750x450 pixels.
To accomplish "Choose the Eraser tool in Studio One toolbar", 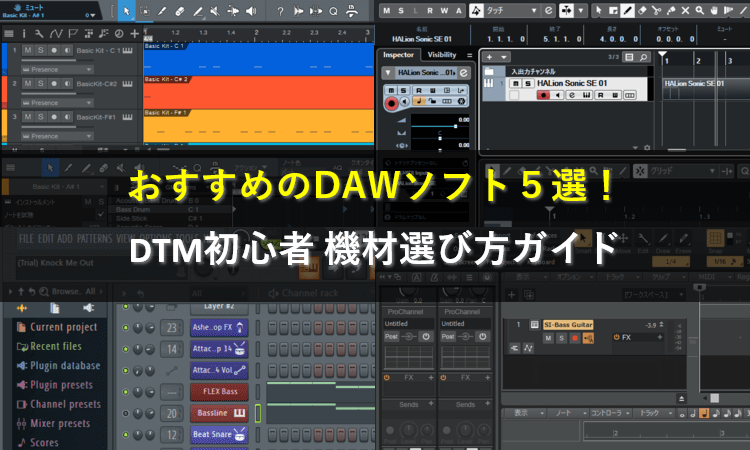I will coord(180,11).
